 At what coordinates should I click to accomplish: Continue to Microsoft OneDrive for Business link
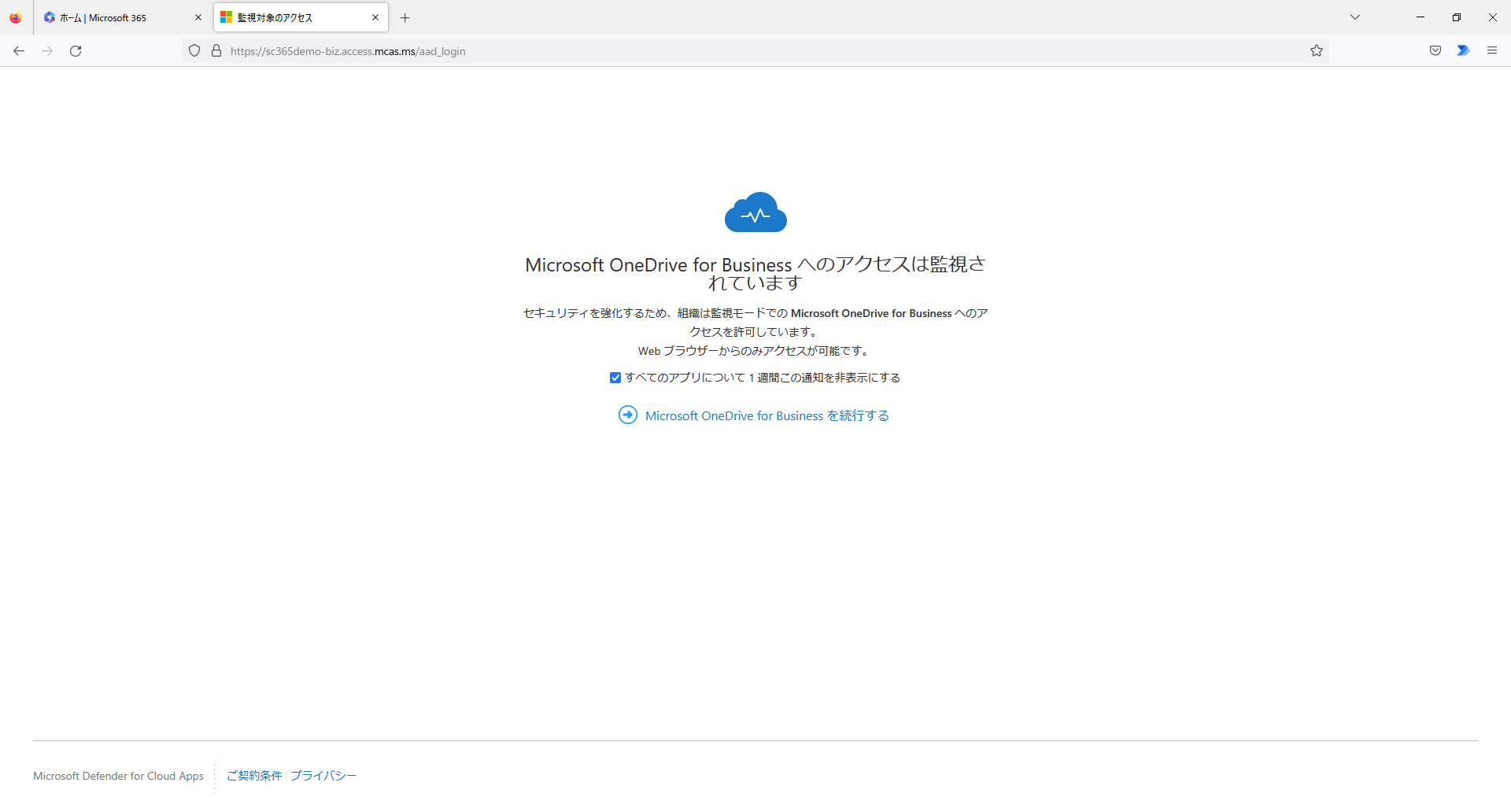(767, 415)
